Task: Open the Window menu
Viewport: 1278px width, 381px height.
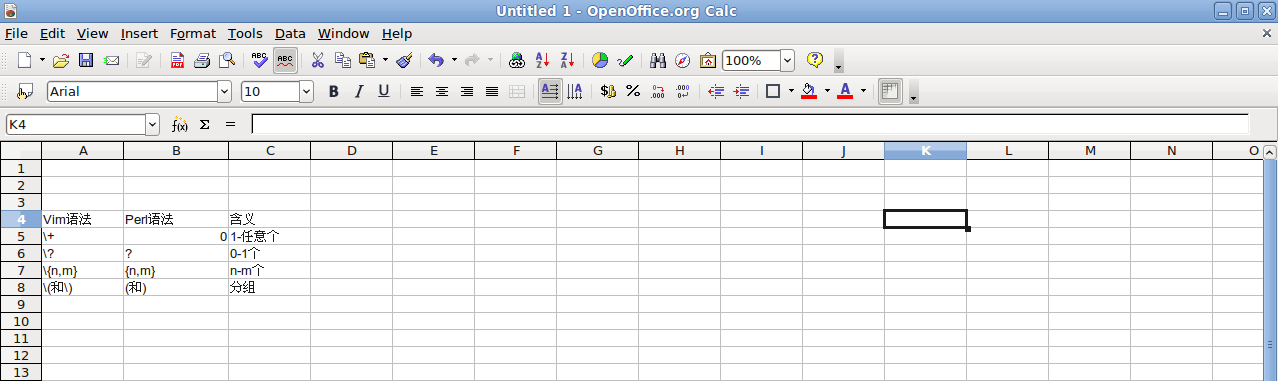Action: pyautogui.click(x=343, y=33)
